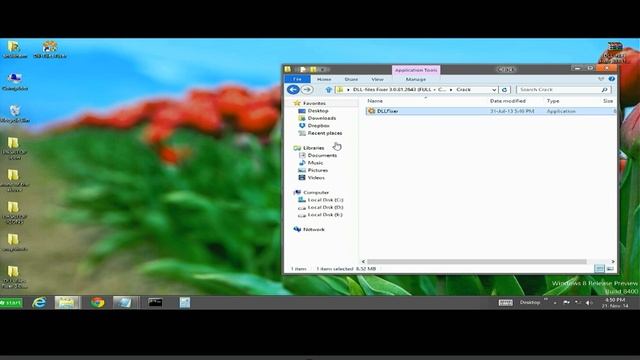Go forward with the Forward arrow button
This screenshot has height=360, width=640.
click(x=307, y=89)
